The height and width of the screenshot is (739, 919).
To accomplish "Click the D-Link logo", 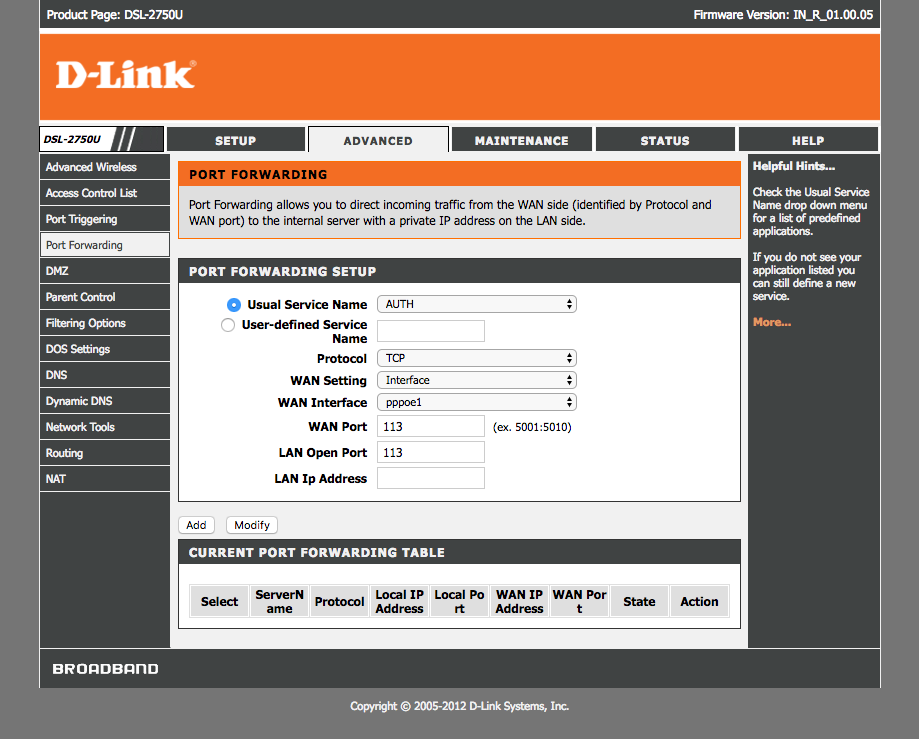I will (x=125, y=75).
